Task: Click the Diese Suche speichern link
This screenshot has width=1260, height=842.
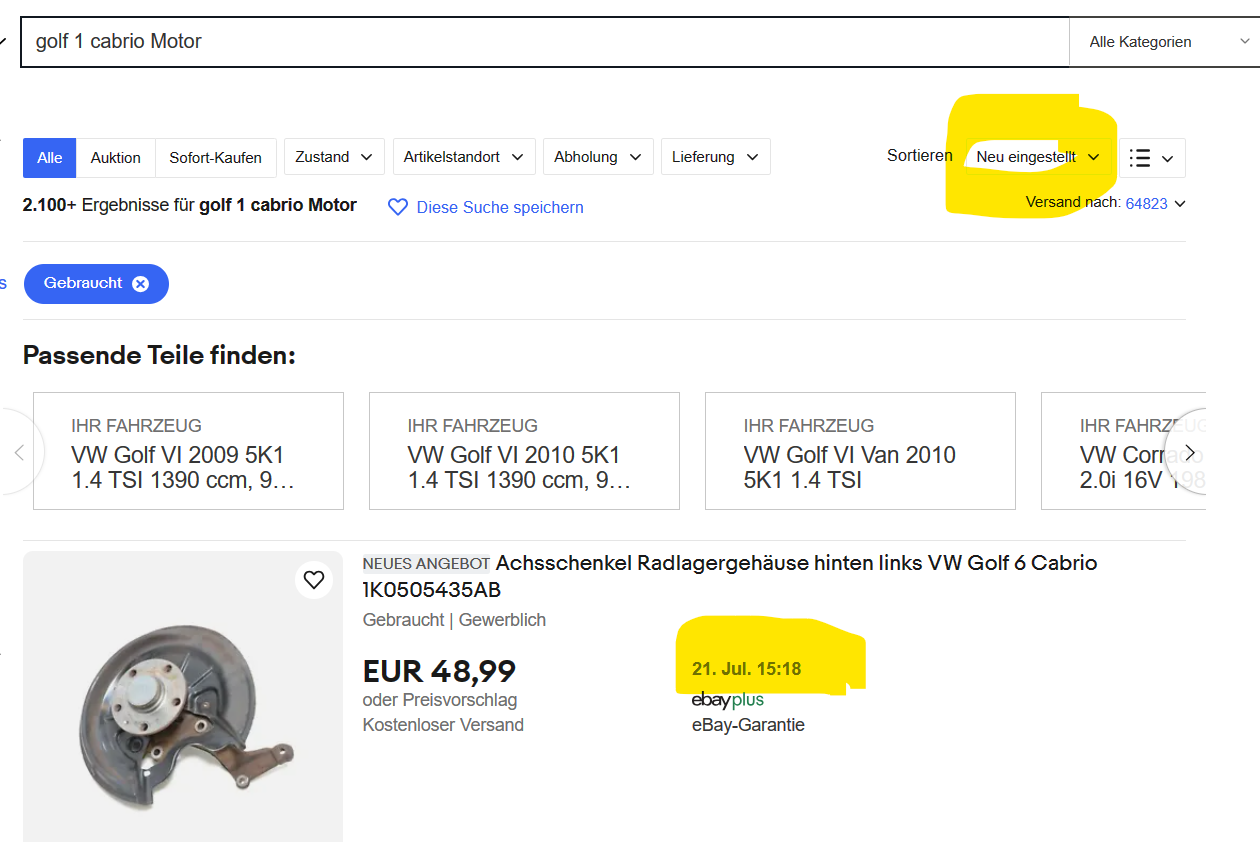Action: point(499,208)
